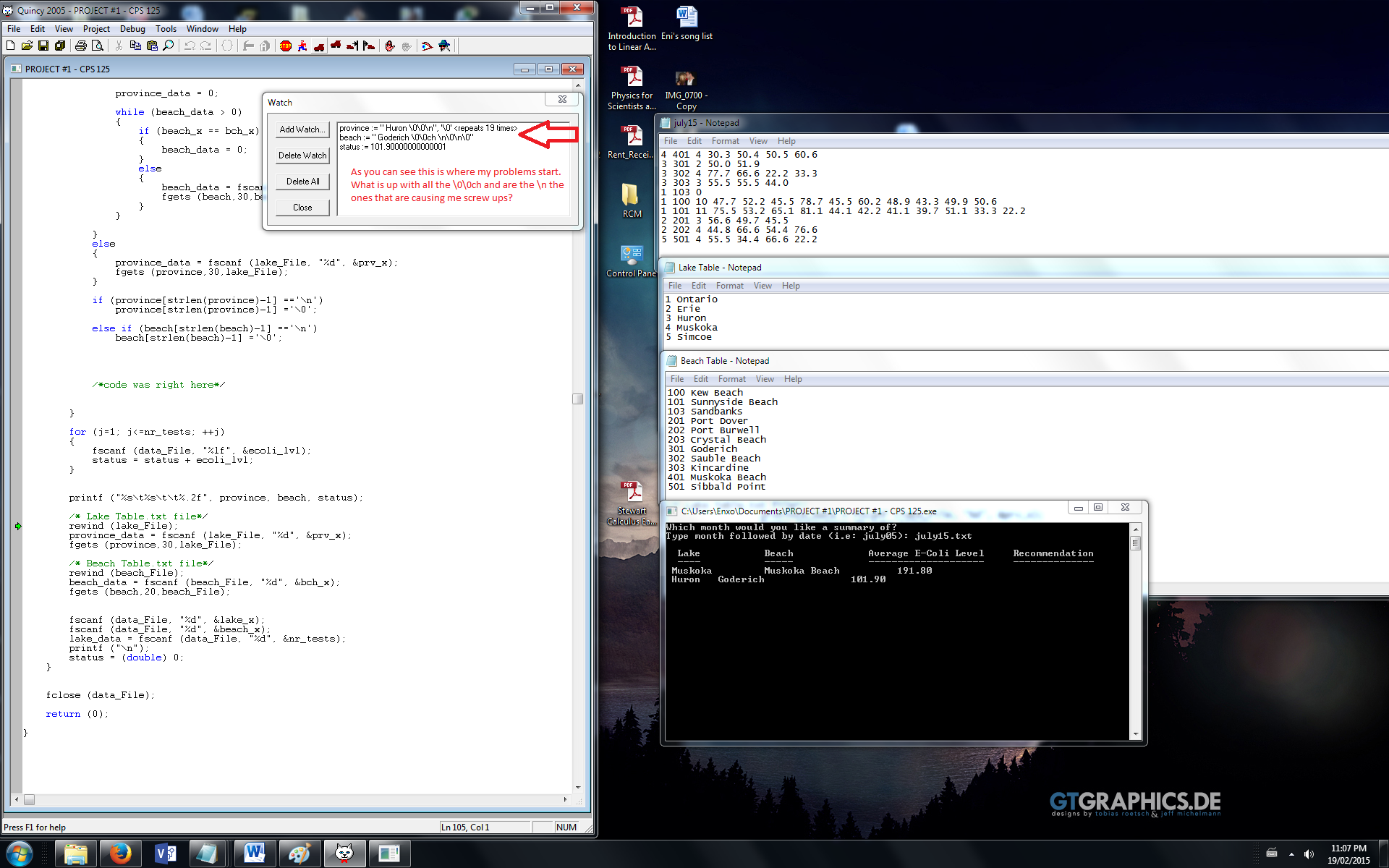Open the Debug menu
This screenshot has height=868, width=1389.
tap(132, 29)
